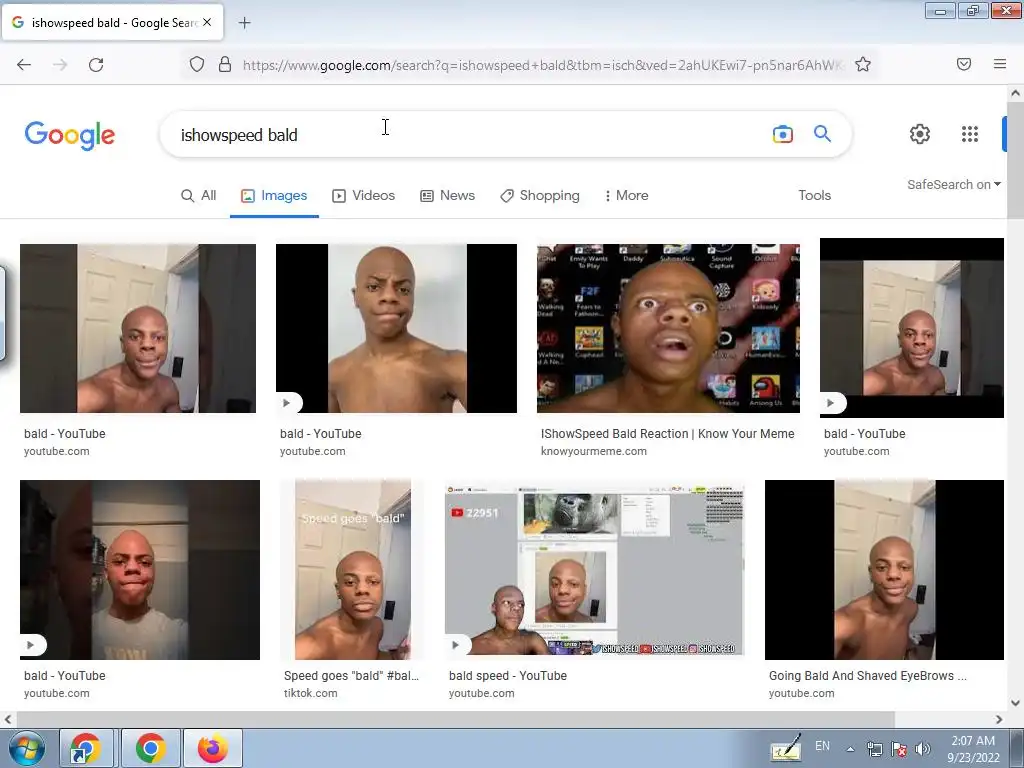This screenshot has height=768, width=1024.
Task: Click the tiktok.com source link
Action: 310,694
